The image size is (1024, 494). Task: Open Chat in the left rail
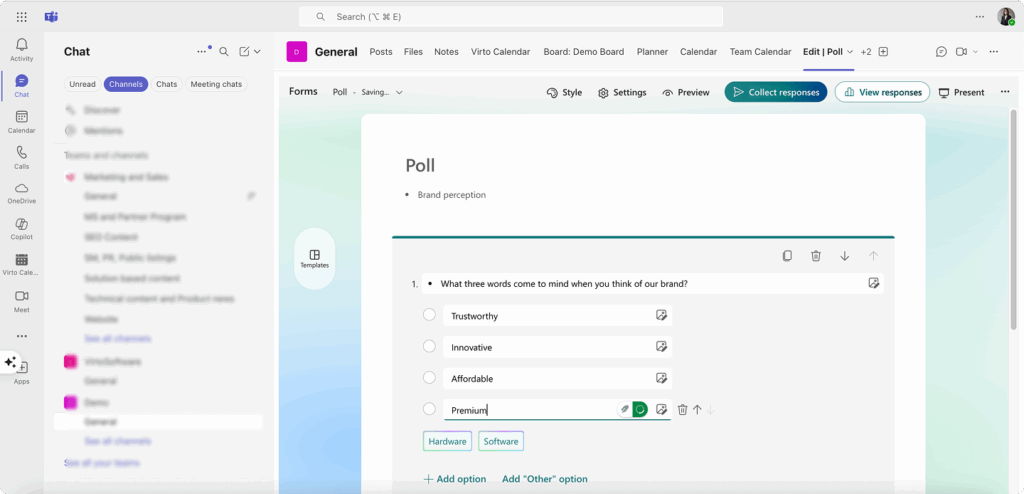pyautogui.click(x=22, y=86)
